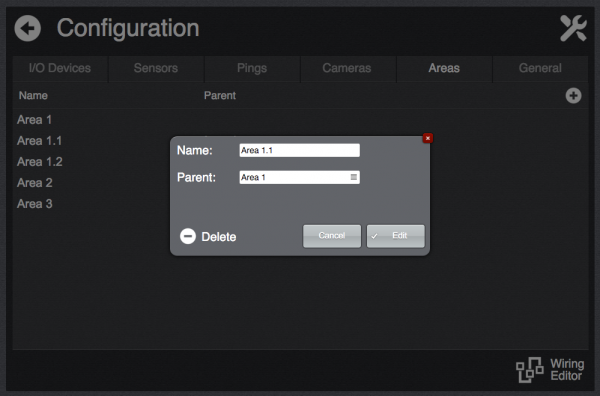Open the Cameras tab
Screen dimensions: 600x396
pyautogui.click(x=347, y=68)
